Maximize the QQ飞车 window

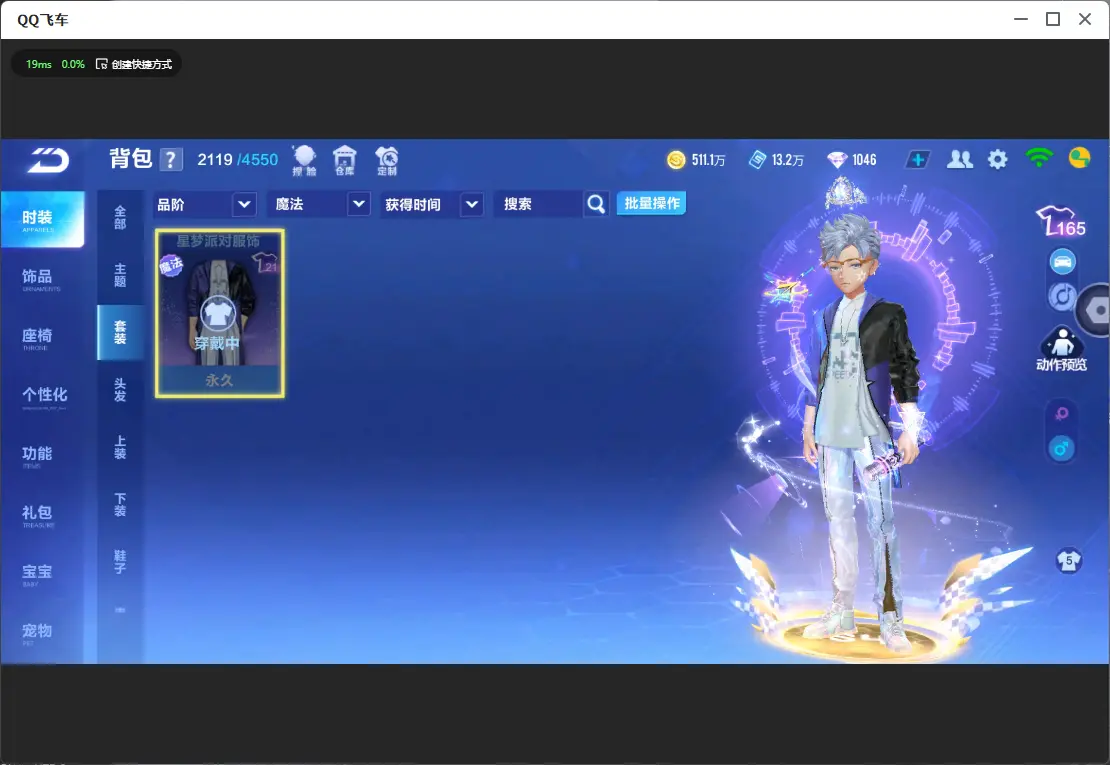point(1053,19)
